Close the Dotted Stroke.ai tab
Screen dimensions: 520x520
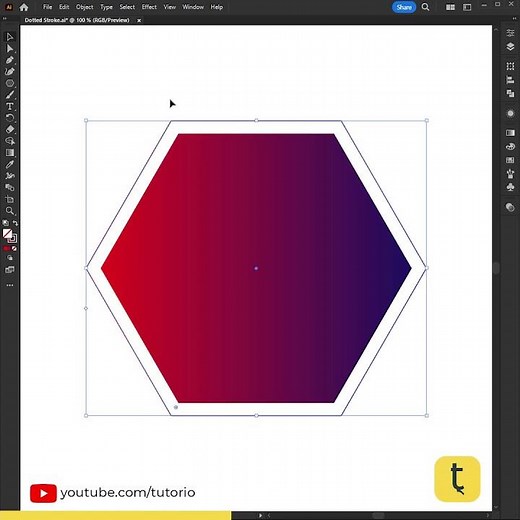(139, 21)
